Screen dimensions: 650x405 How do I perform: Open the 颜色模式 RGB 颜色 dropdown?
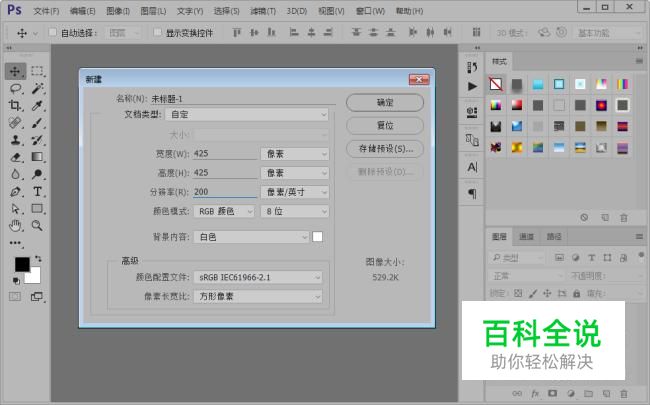pos(224,211)
